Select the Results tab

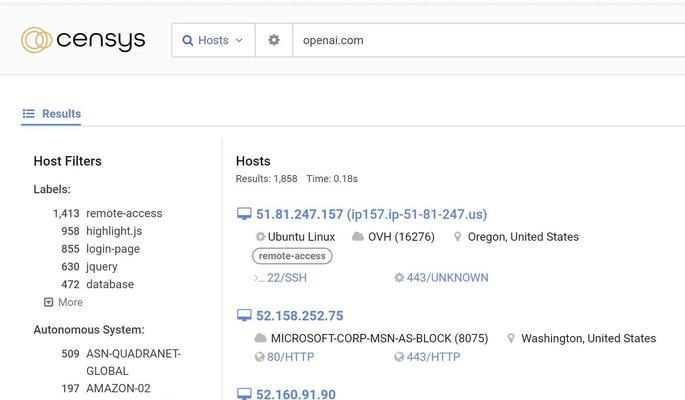pyautogui.click(x=51, y=114)
